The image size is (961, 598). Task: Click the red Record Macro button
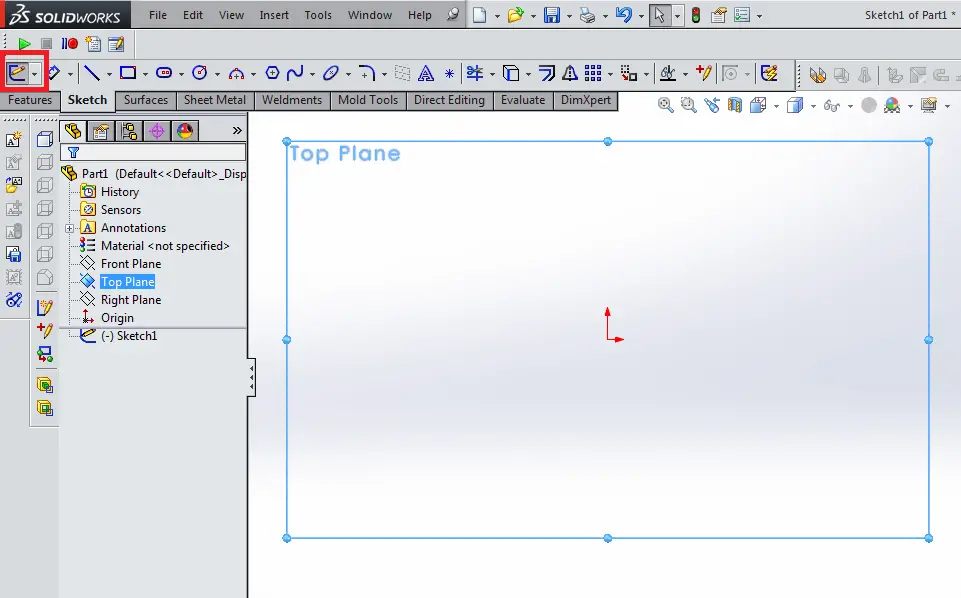coord(74,43)
